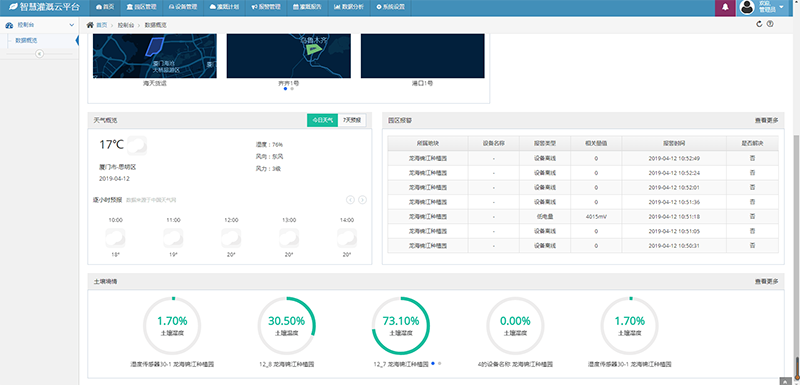Open the 园区管理 navigation tab
This screenshot has width=800, height=385.
(x=141, y=7)
